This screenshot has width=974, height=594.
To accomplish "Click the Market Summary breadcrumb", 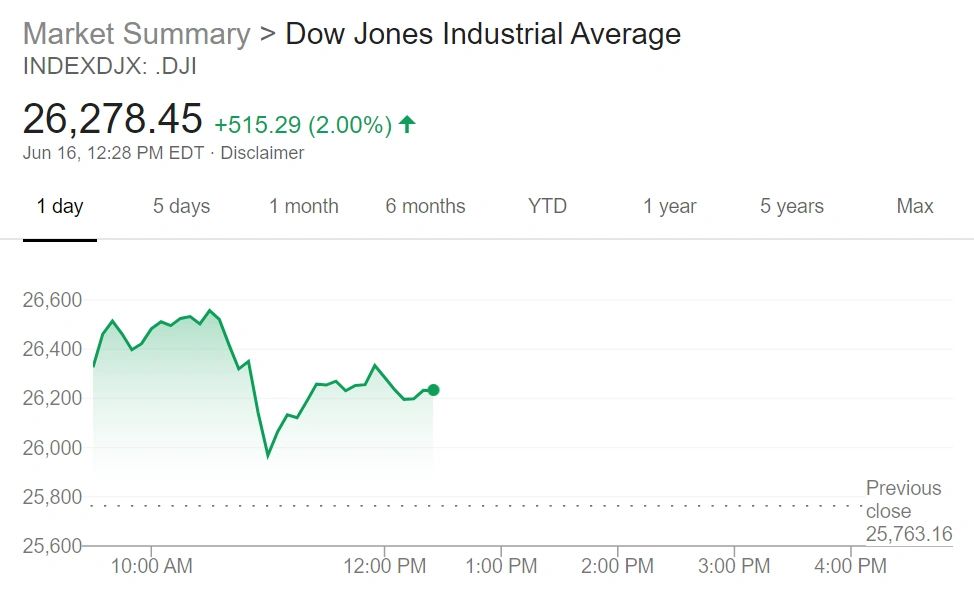I will [x=136, y=34].
